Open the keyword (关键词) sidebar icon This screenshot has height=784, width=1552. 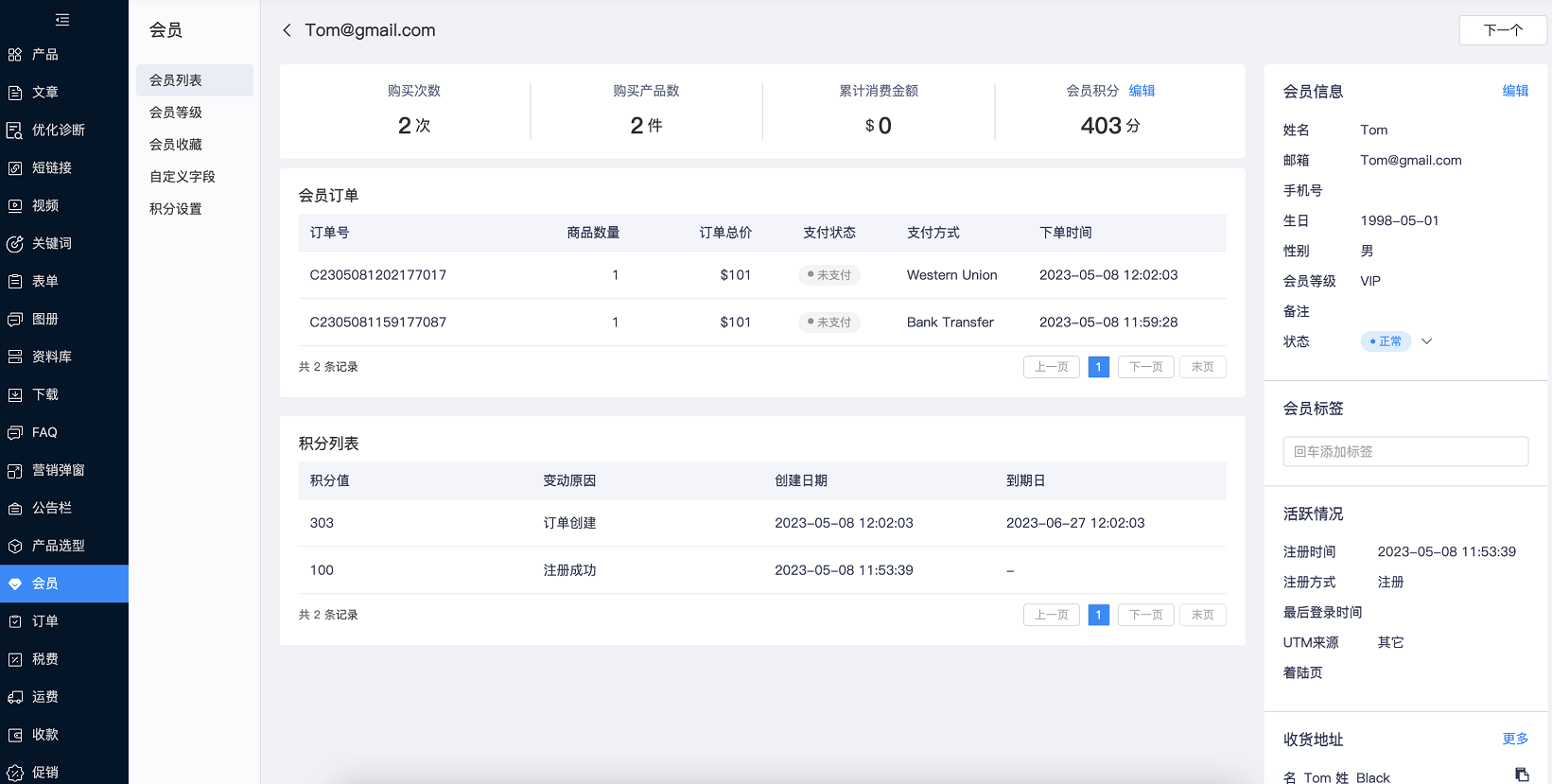point(15,244)
